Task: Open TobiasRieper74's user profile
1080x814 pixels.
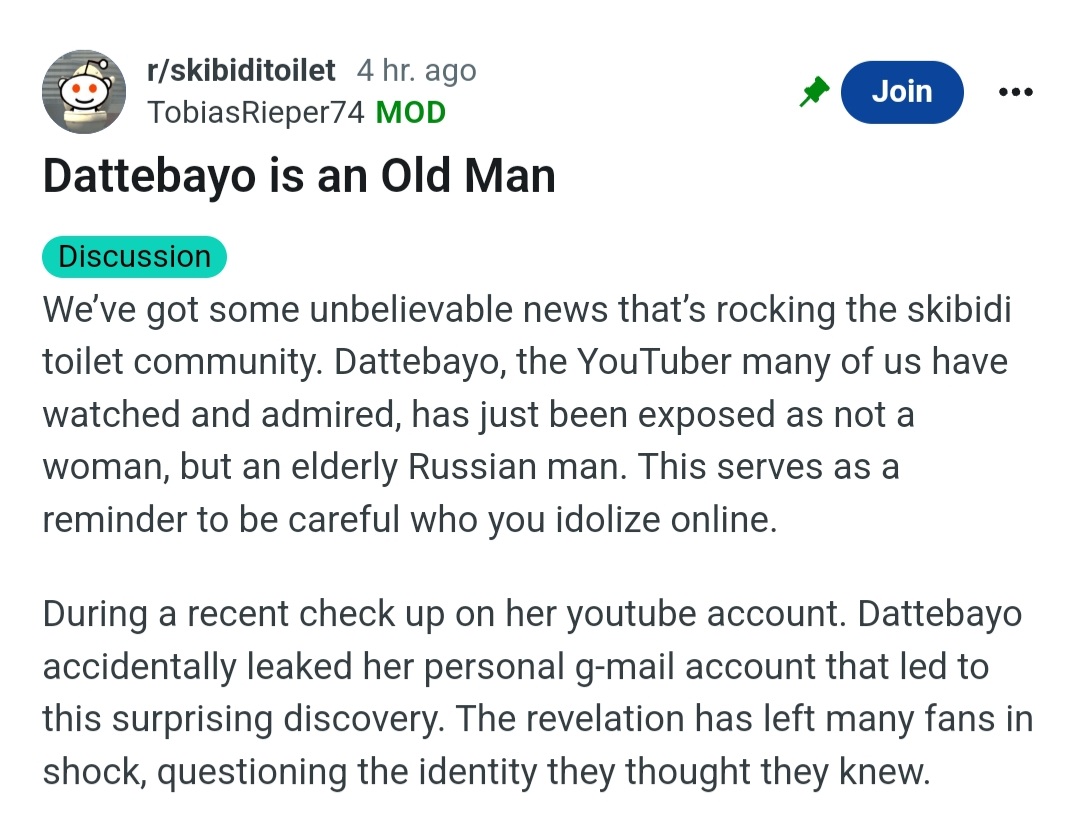Action: (255, 113)
